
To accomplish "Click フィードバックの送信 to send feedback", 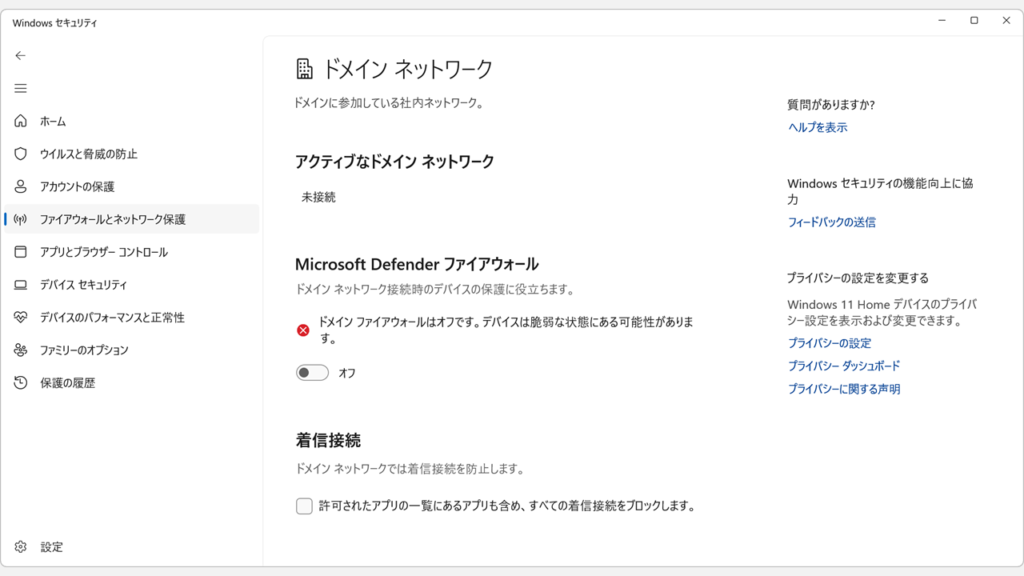I will pos(831,222).
